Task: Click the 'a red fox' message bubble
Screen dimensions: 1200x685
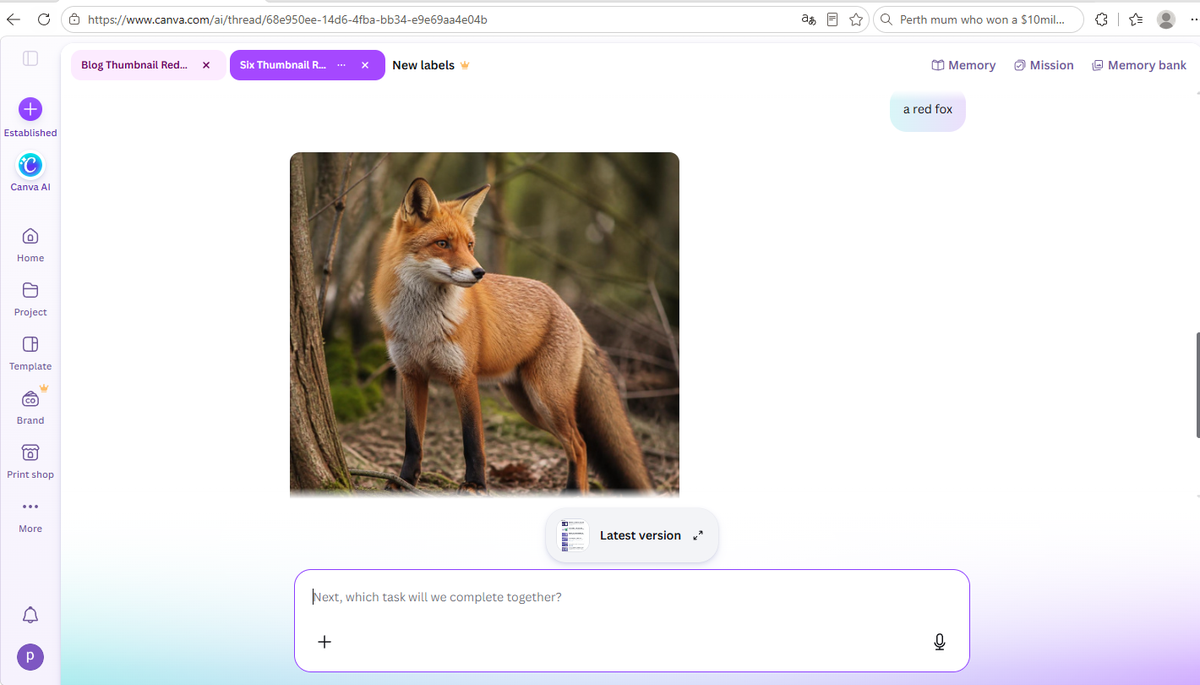Action: click(x=927, y=109)
